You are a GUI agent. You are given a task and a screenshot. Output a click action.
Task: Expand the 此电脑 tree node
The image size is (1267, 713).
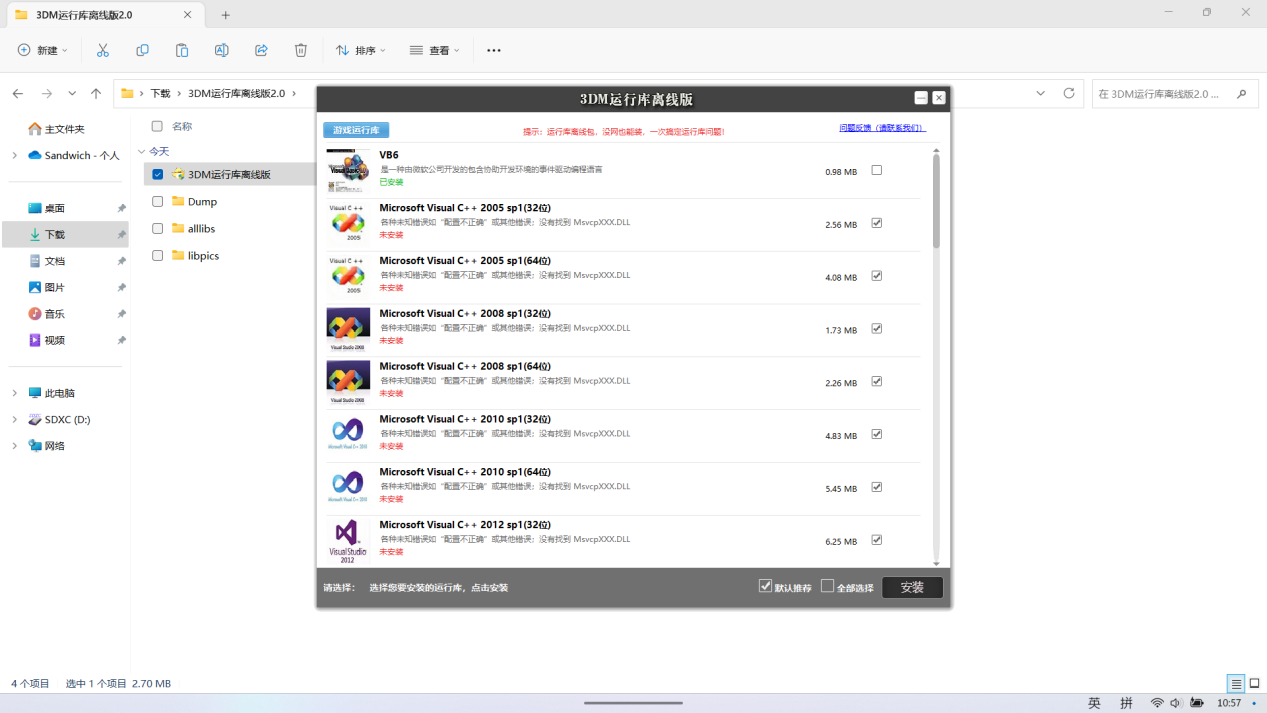pos(14,393)
